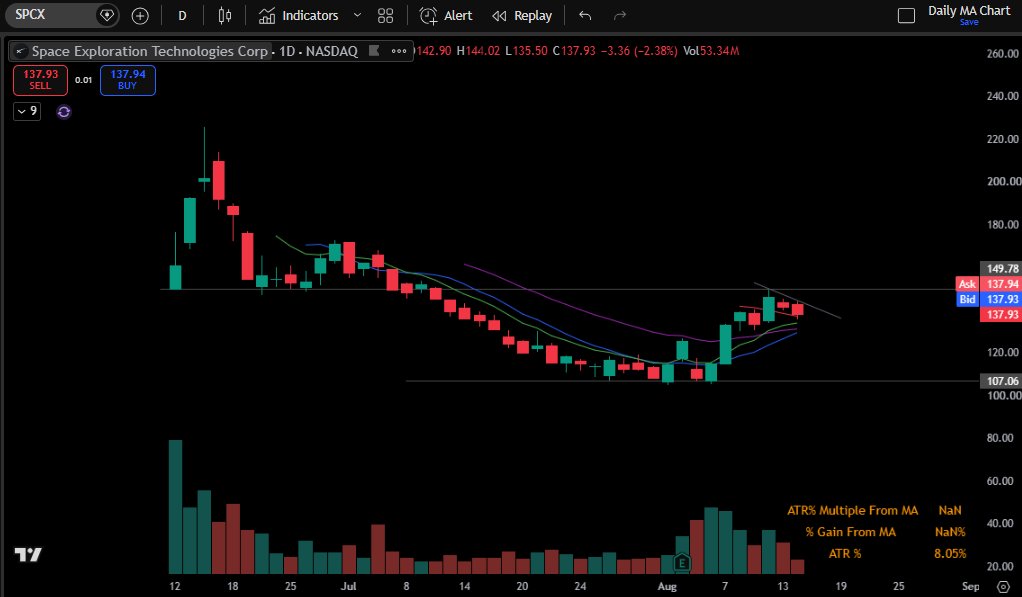Image resolution: width=1022 pixels, height=597 pixels.
Task: Click the TradingView logo watermark
Action: 28,555
